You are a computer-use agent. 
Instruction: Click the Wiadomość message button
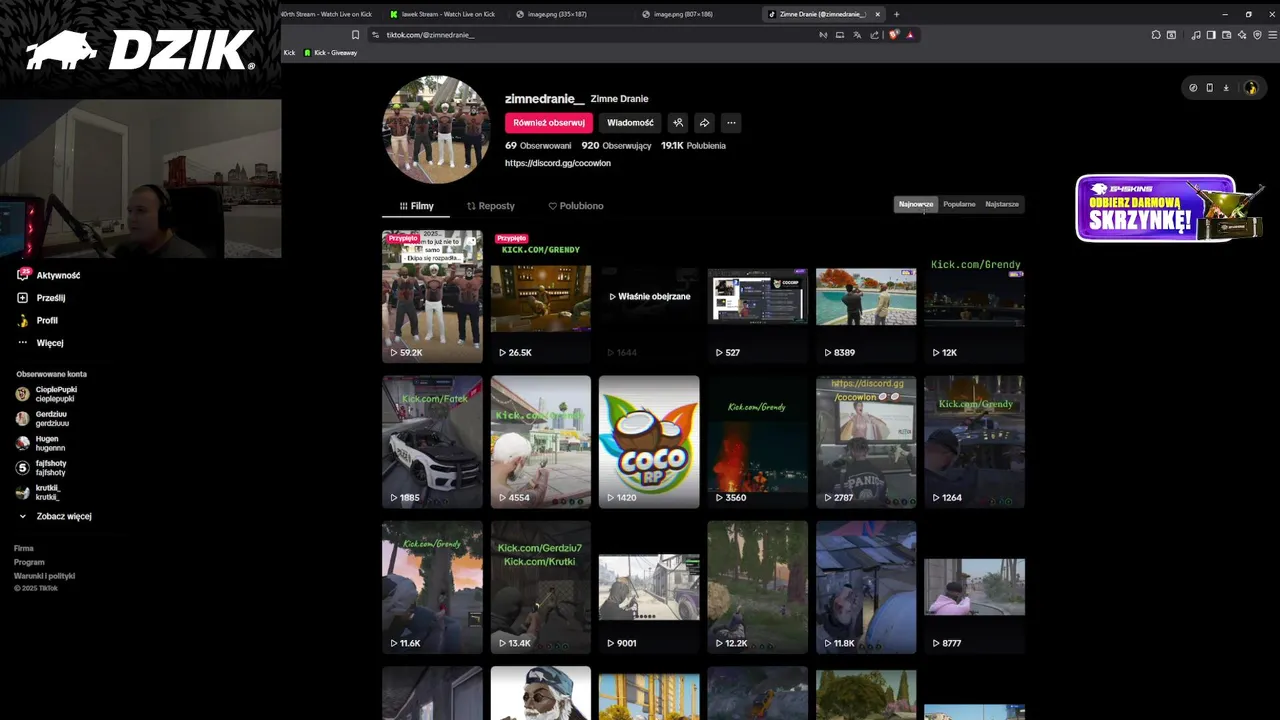[x=630, y=123]
